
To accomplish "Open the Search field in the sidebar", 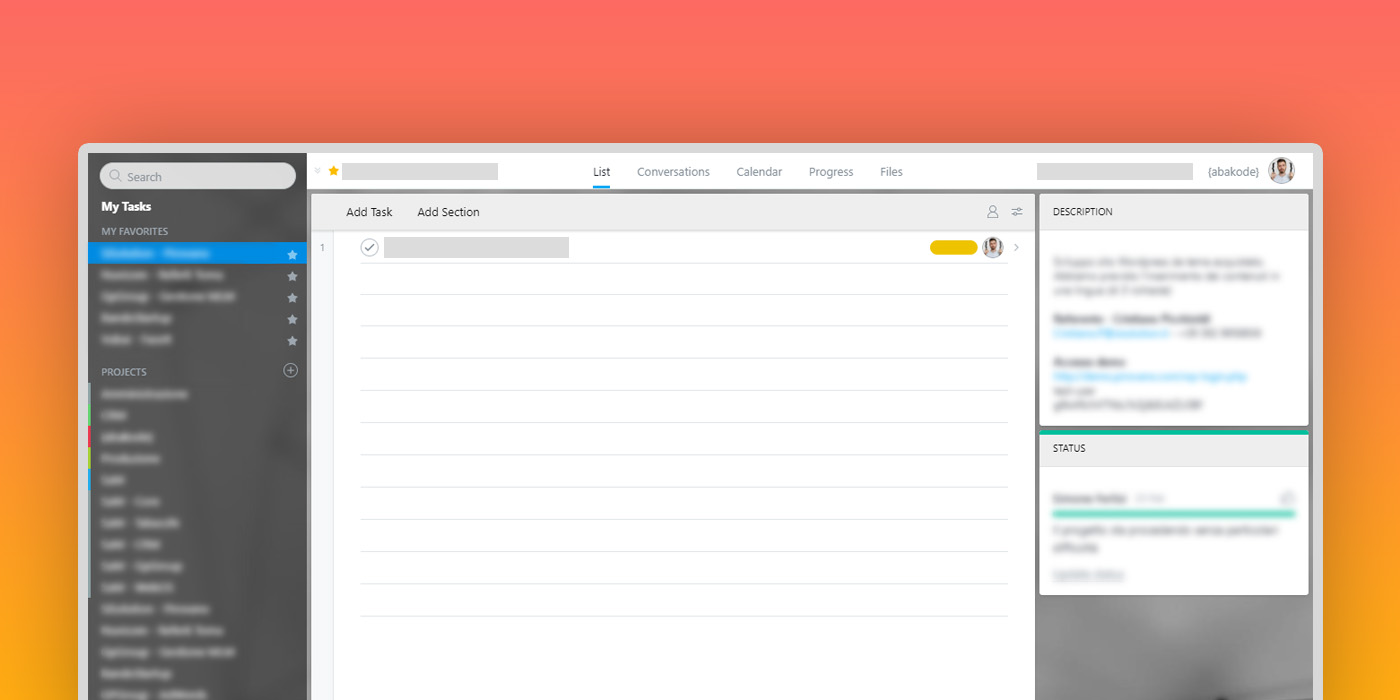I will pyautogui.click(x=197, y=175).
